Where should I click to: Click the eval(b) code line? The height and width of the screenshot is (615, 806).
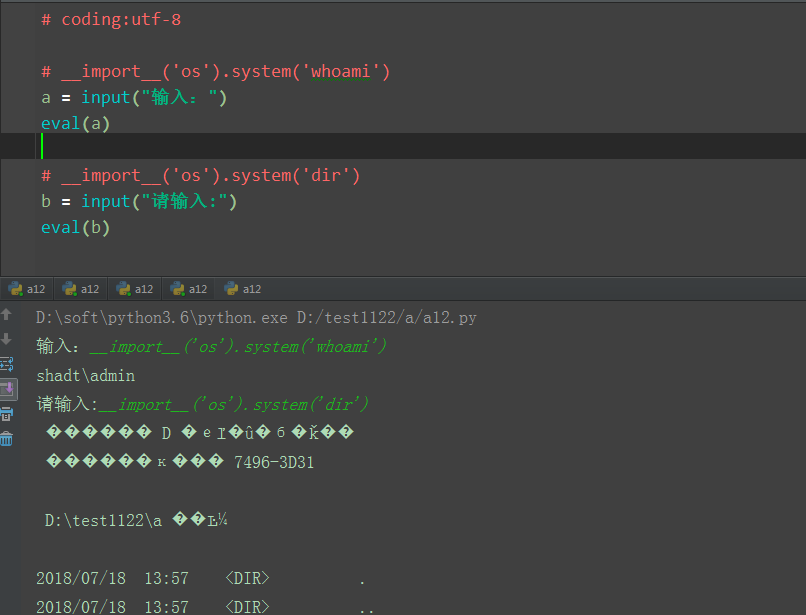(76, 227)
